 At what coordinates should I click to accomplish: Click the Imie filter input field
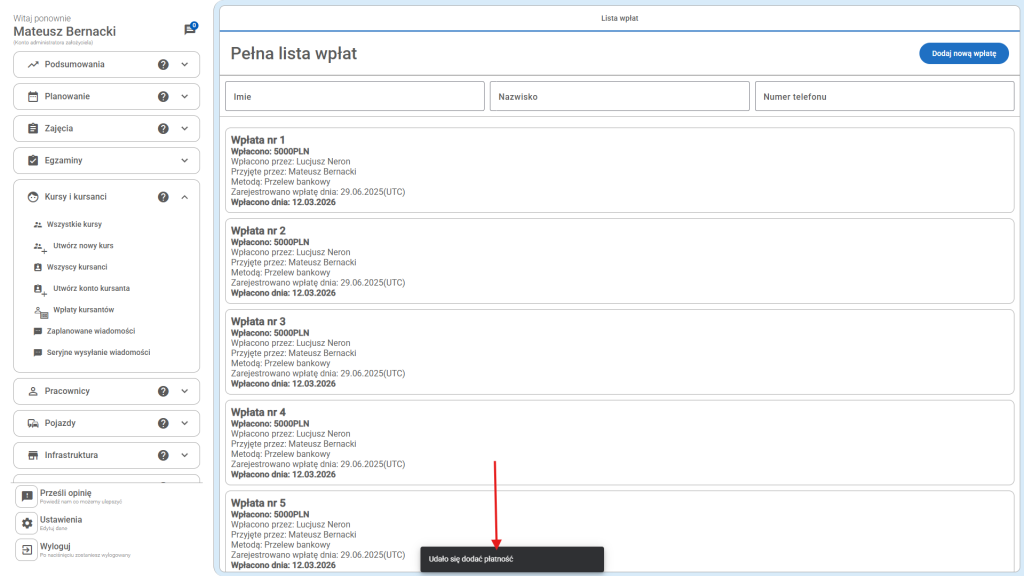(x=355, y=97)
